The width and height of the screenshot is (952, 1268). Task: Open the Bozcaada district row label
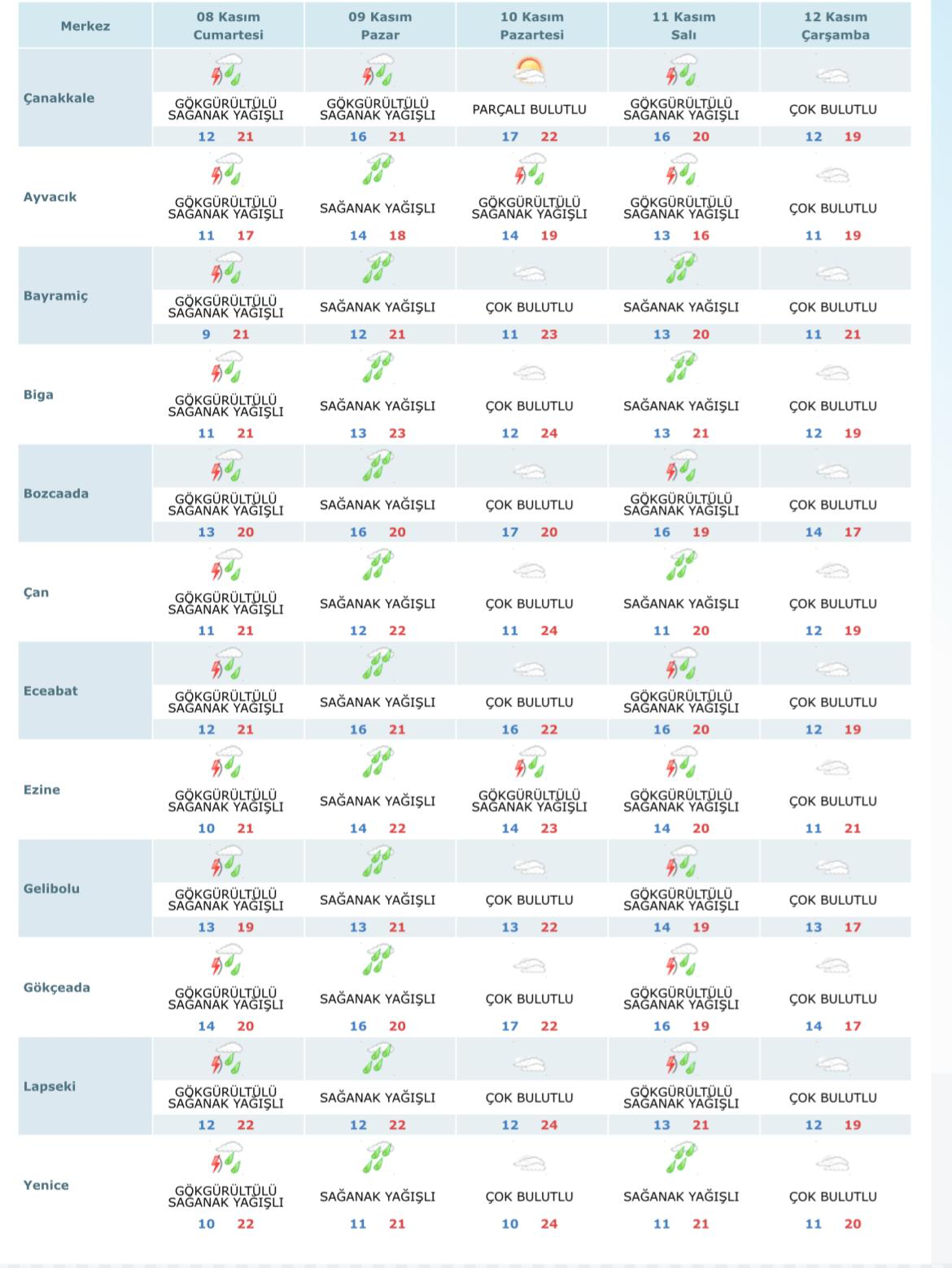pos(56,493)
